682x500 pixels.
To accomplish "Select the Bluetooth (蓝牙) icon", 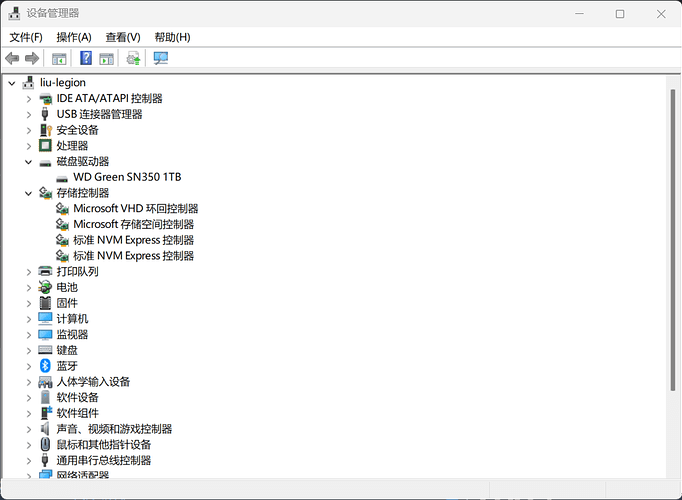I will (x=45, y=366).
